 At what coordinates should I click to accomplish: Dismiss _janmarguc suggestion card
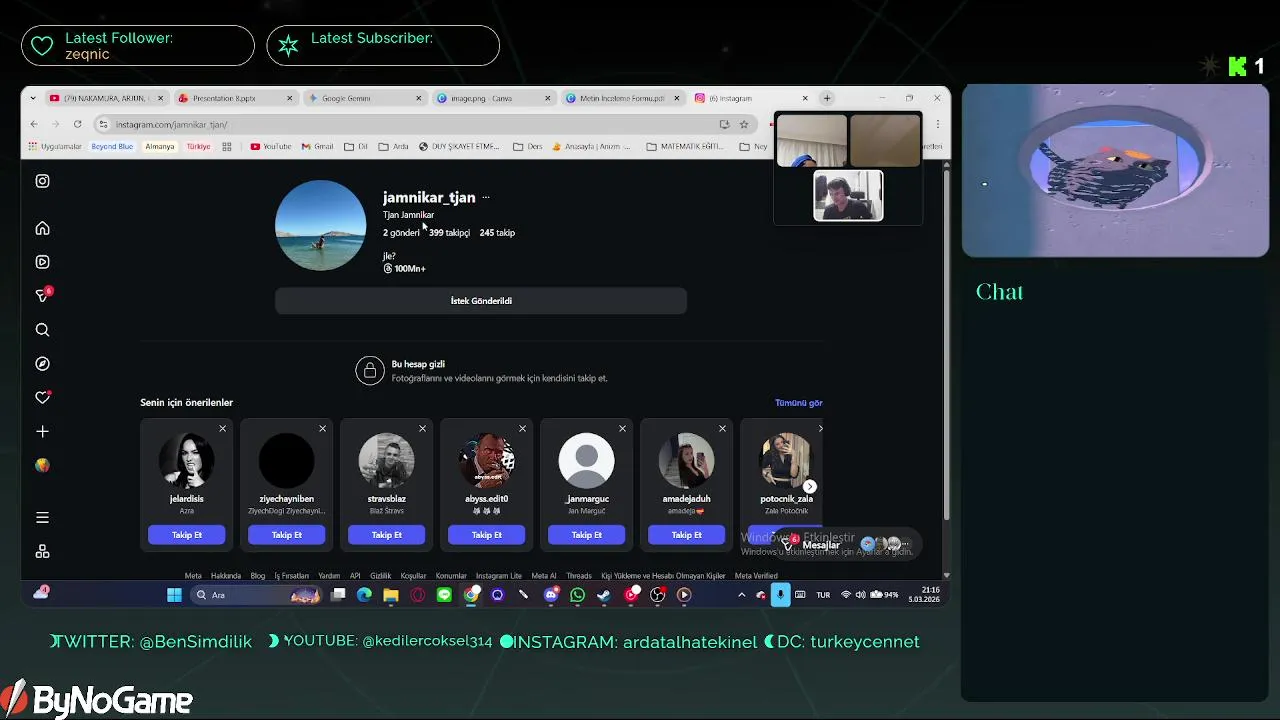(622, 428)
